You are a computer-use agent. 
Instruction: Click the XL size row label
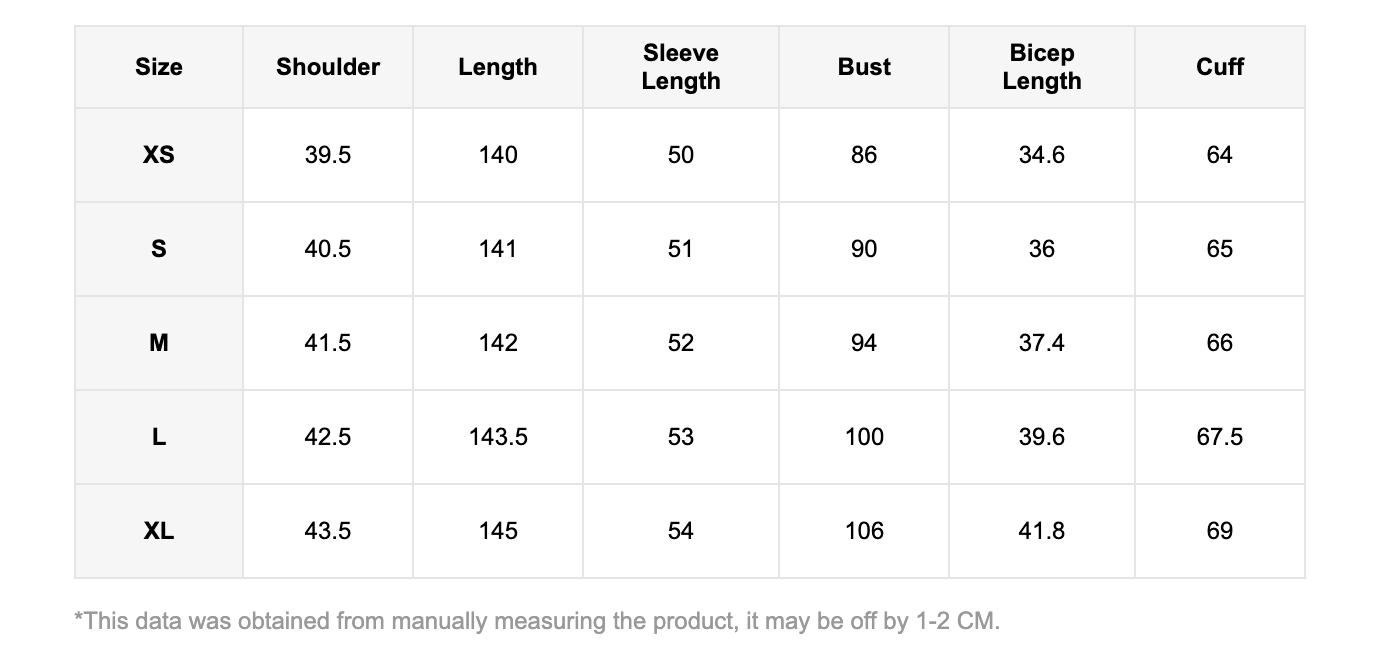pyautogui.click(x=159, y=531)
